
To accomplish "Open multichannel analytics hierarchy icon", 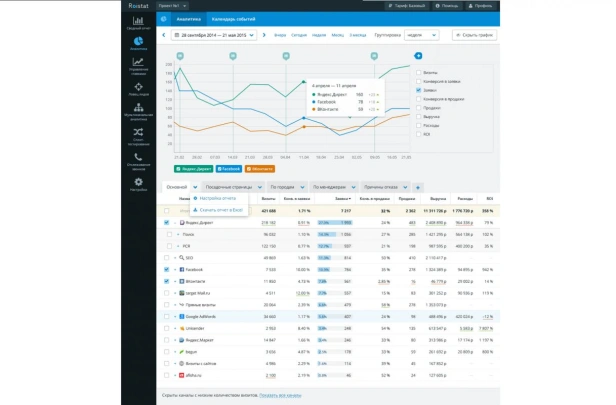I will point(138,107).
